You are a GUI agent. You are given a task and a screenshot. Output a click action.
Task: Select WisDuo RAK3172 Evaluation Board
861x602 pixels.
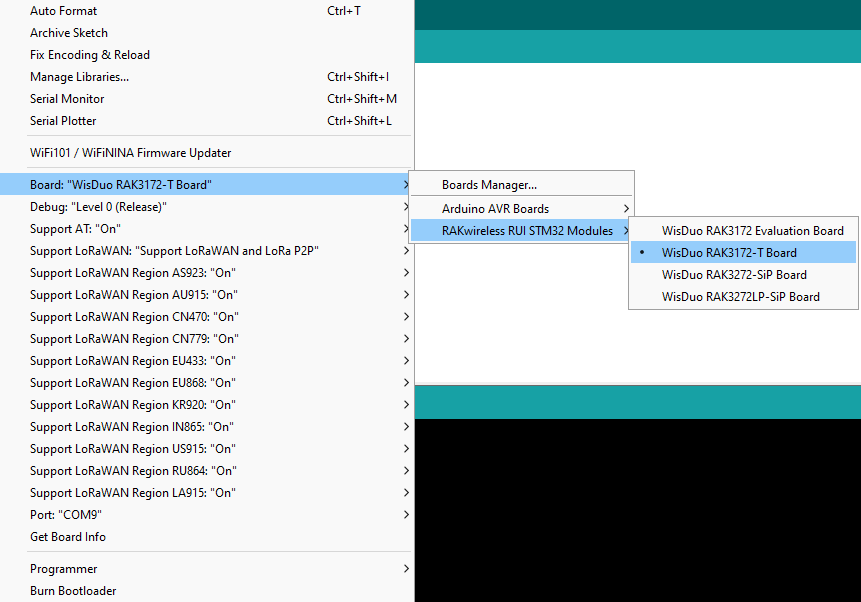[x=752, y=231]
